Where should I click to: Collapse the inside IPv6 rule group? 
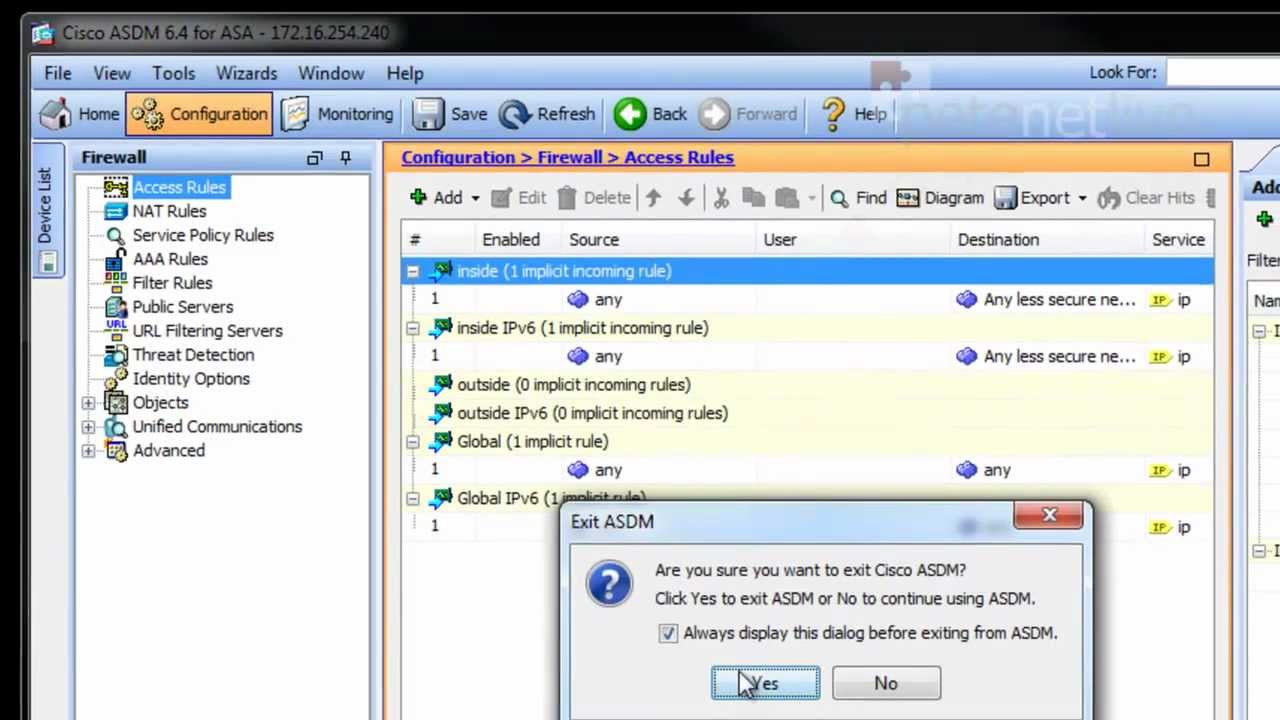(412, 328)
